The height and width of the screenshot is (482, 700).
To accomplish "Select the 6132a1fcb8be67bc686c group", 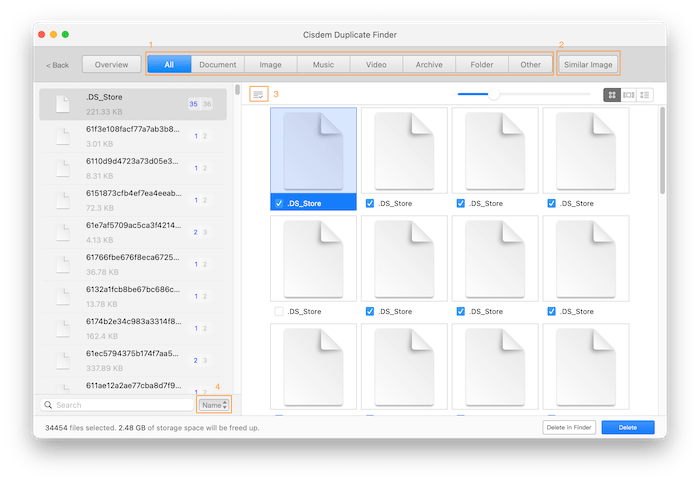I will pyautogui.click(x=133, y=297).
